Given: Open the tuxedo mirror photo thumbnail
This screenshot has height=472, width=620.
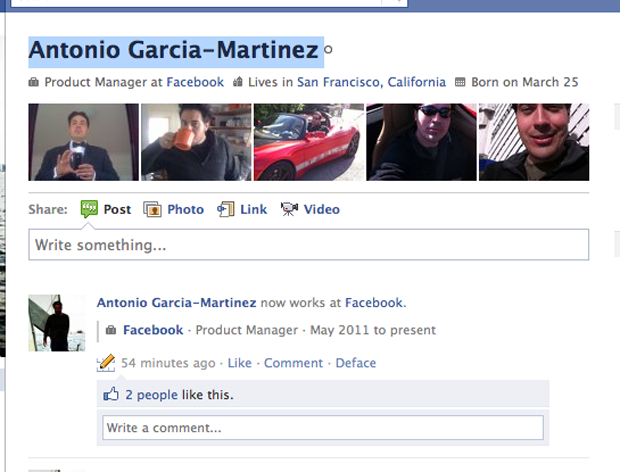Looking at the screenshot, I should 83,142.
